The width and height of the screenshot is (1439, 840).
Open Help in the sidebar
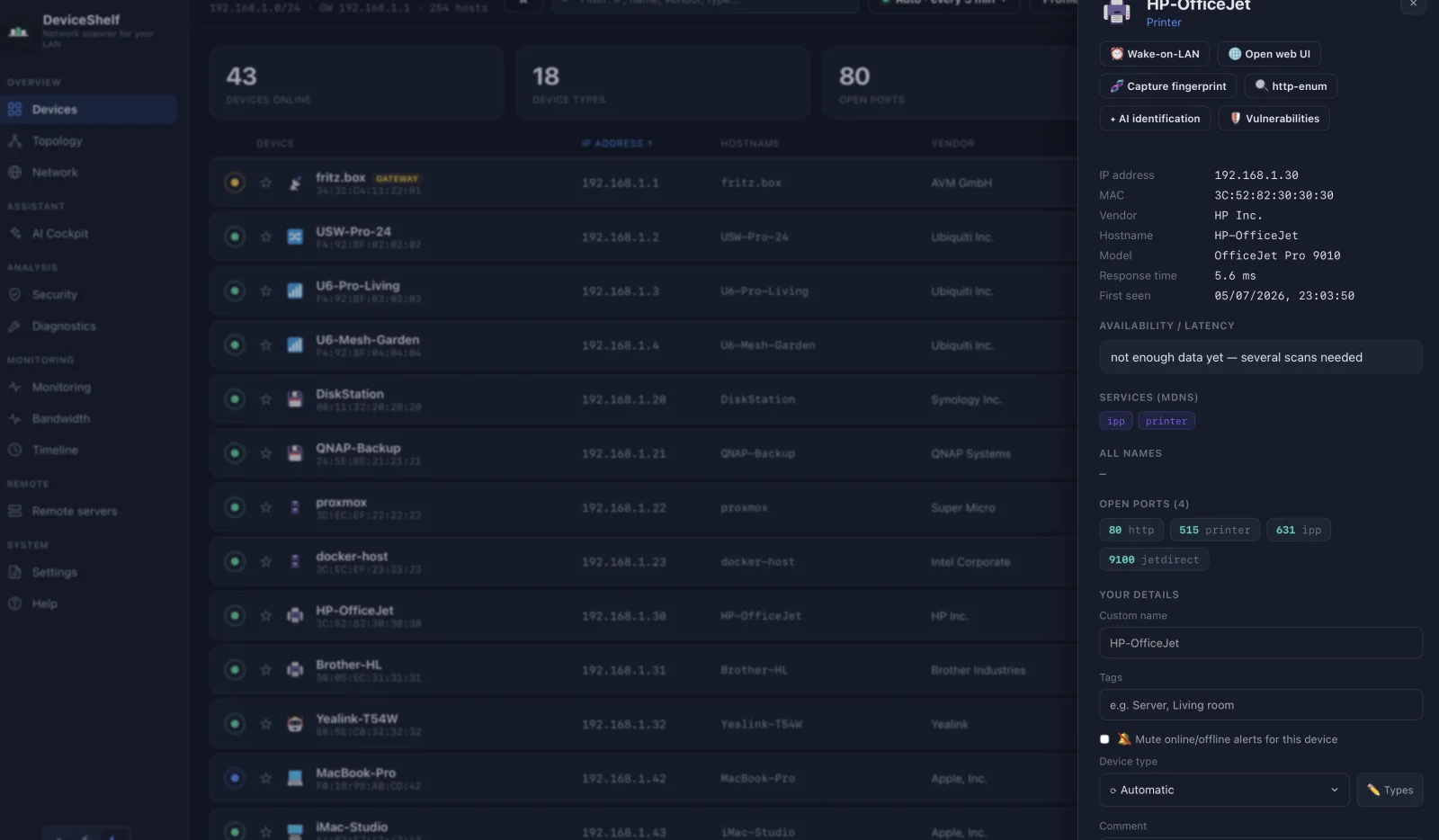tap(88, 604)
